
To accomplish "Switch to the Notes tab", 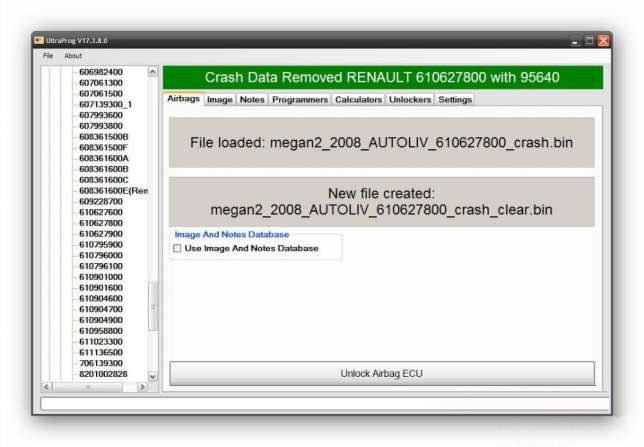I will point(252,100).
